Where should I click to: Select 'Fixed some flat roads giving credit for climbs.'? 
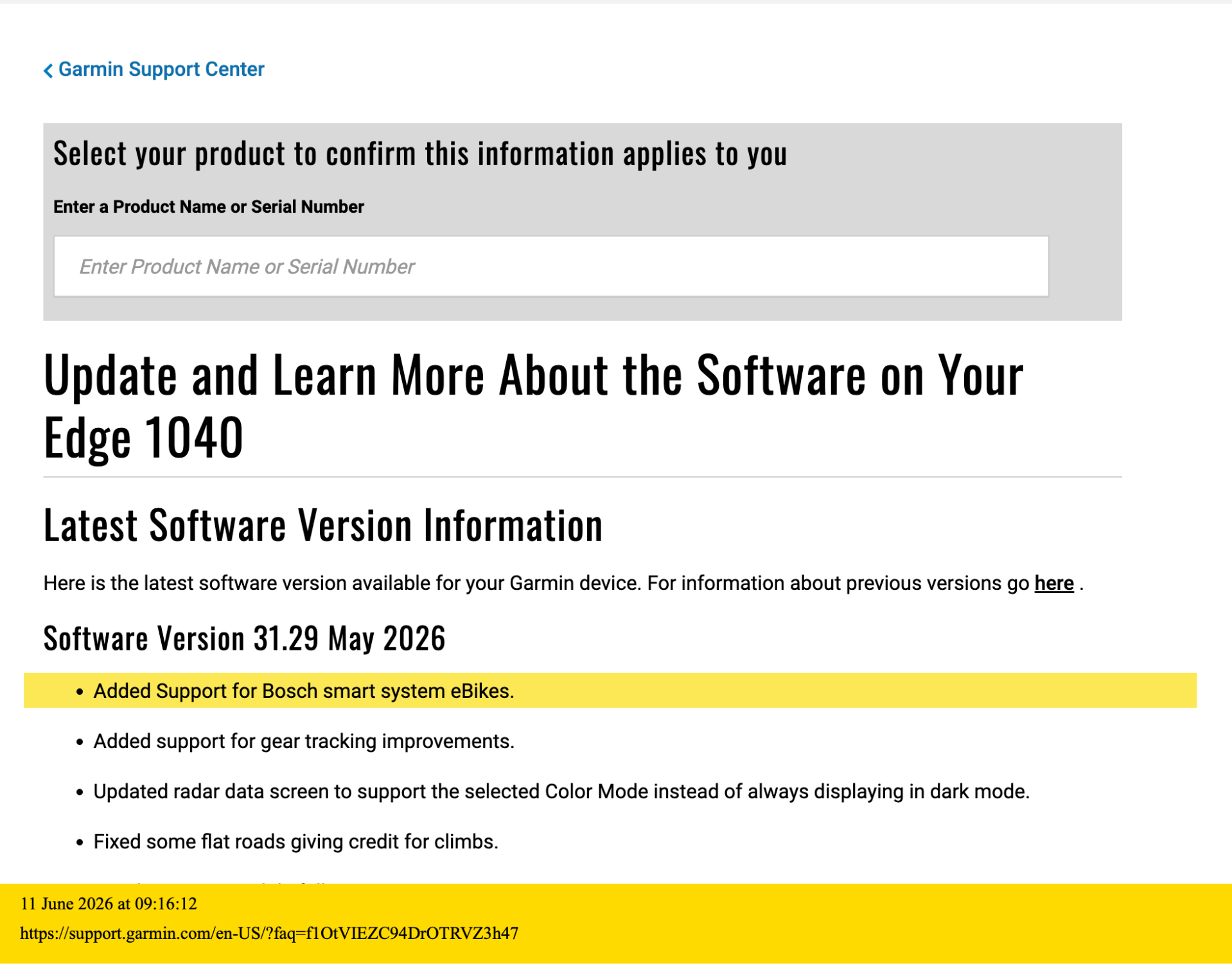coord(296,841)
